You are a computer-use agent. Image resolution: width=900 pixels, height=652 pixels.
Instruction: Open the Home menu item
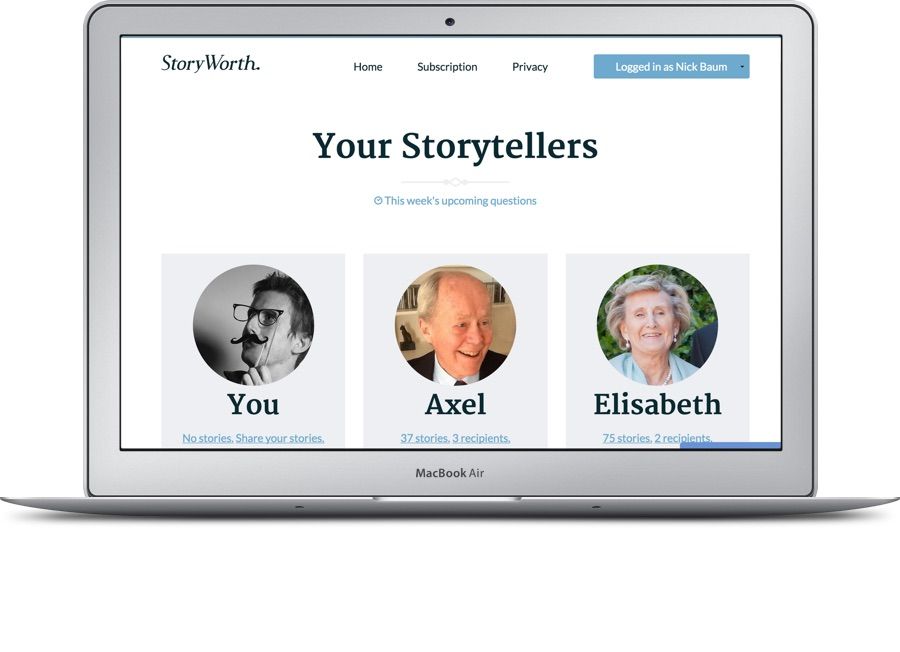pyautogui.click(x=367, y=67)
